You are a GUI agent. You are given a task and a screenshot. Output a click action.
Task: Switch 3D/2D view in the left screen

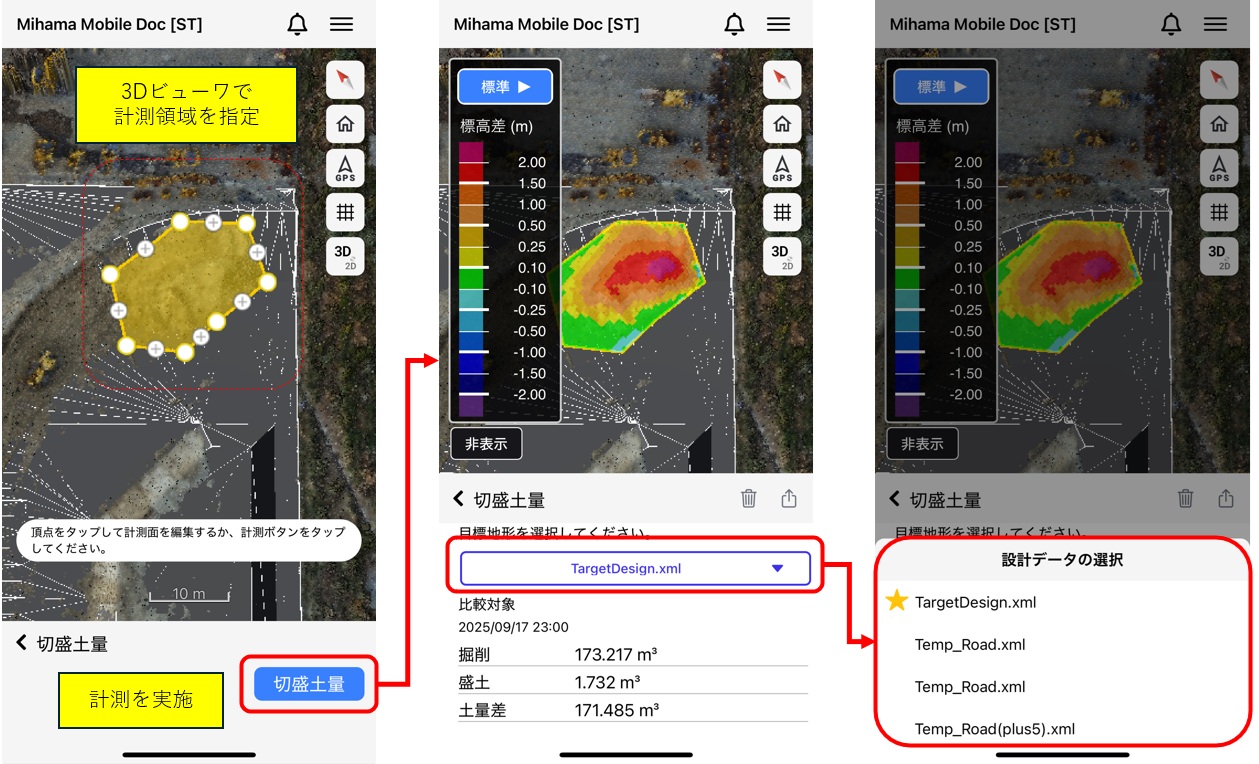[345, 256]
